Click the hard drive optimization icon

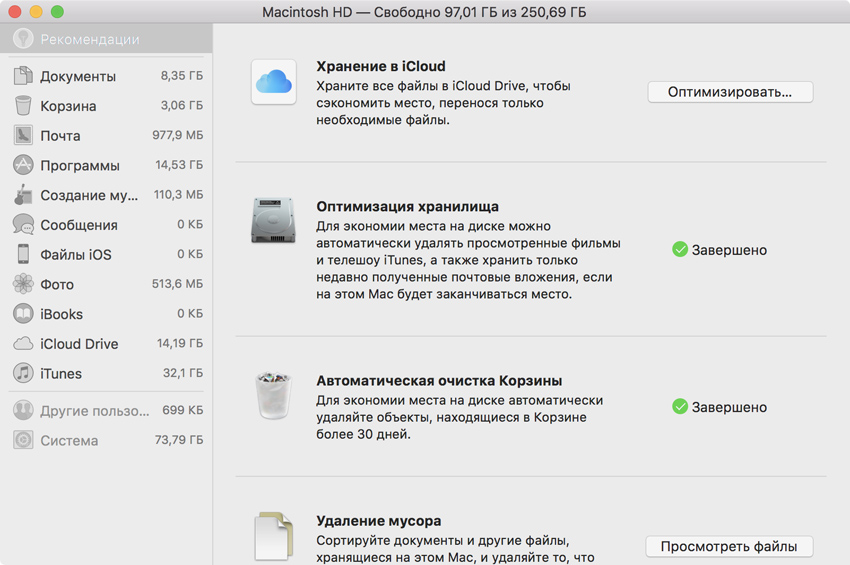273,220
